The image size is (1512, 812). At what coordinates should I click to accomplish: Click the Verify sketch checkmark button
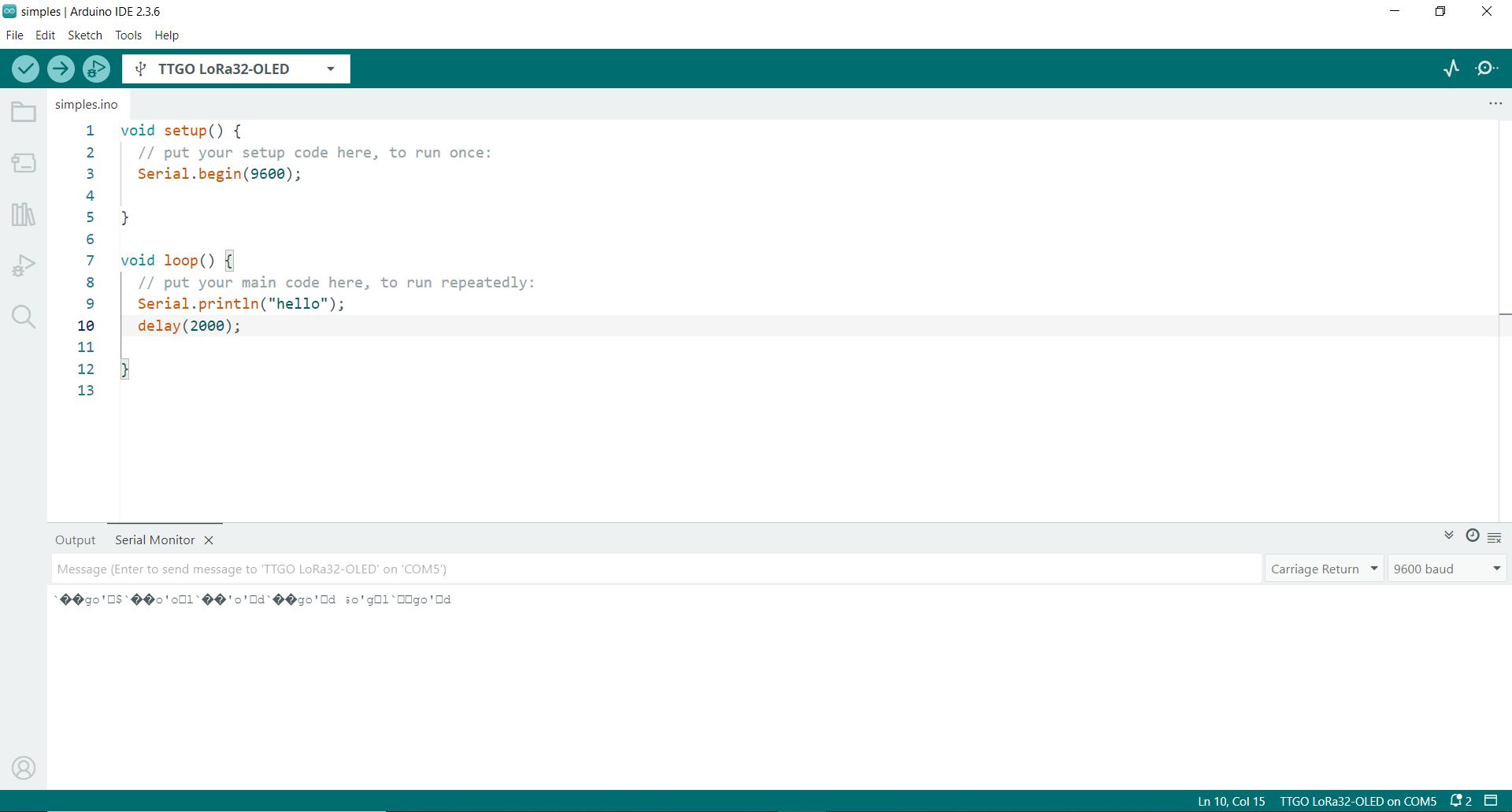(26, 69)
